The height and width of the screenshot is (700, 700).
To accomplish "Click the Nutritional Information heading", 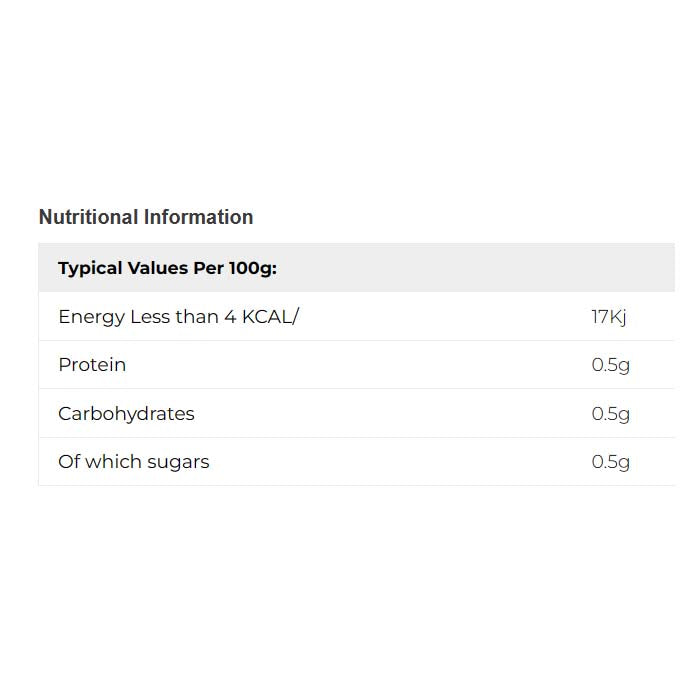I will (x=146, y=217).
